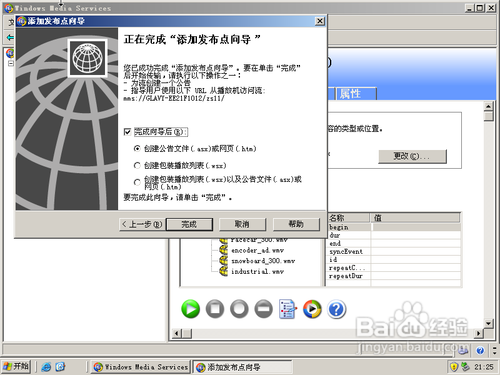Image resolution: width=500 pixels, height=375 pixels.
Task: Open the playlist properties checklist icon
Action: point(287,309)
